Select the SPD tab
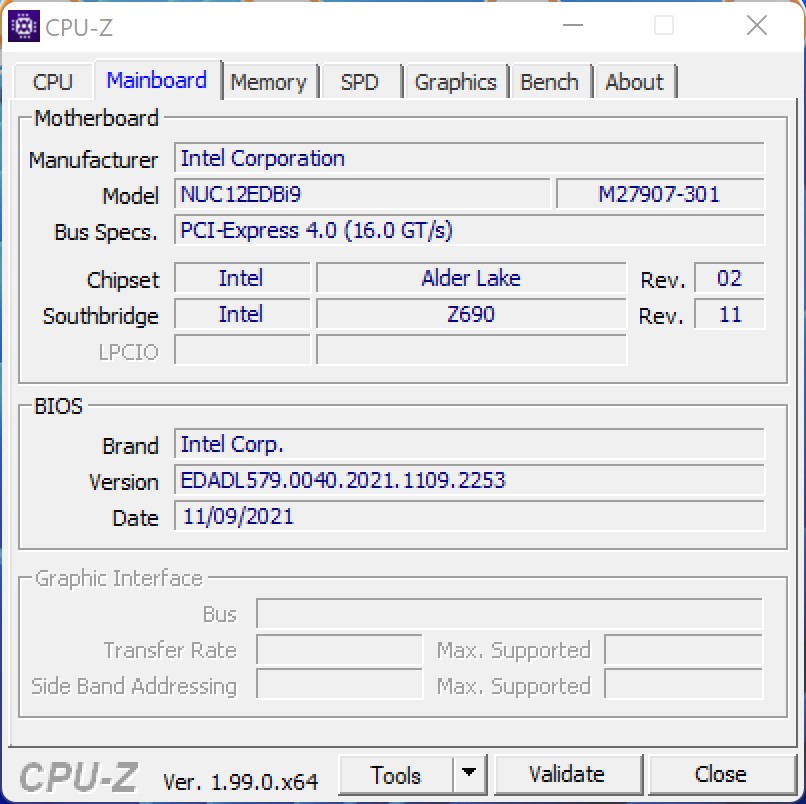Image resolution: width=806 pixels, height=804 pixels. point(360,82)
